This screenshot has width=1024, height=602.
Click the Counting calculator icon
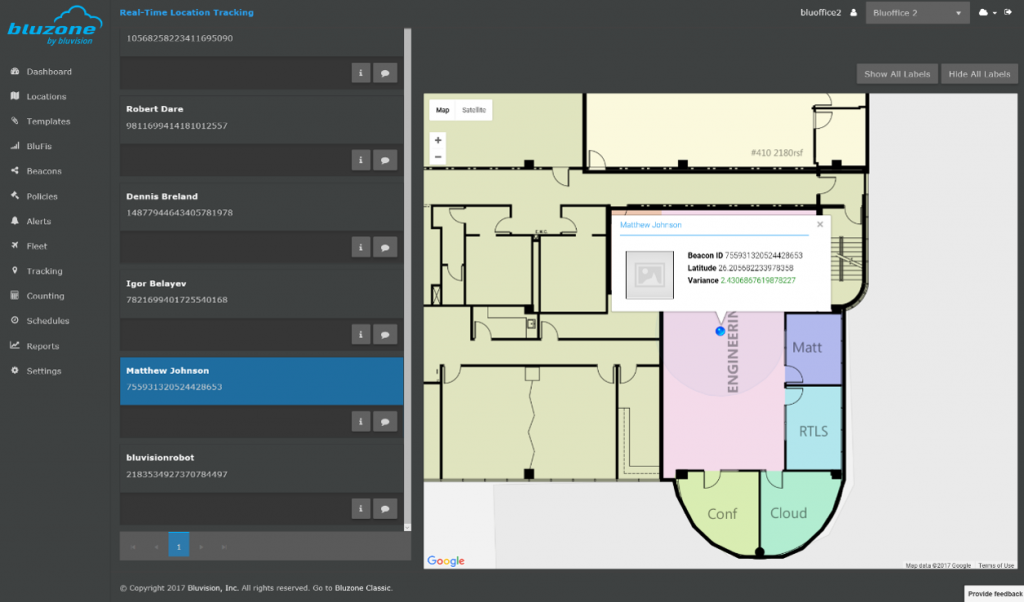point(14,295)
